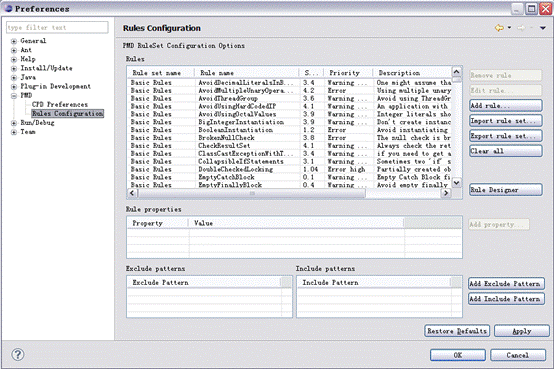The image size is (554, 369).
Task: Open the view menu triangle icon
Action: pyautogui.click(x=543, y=28)
